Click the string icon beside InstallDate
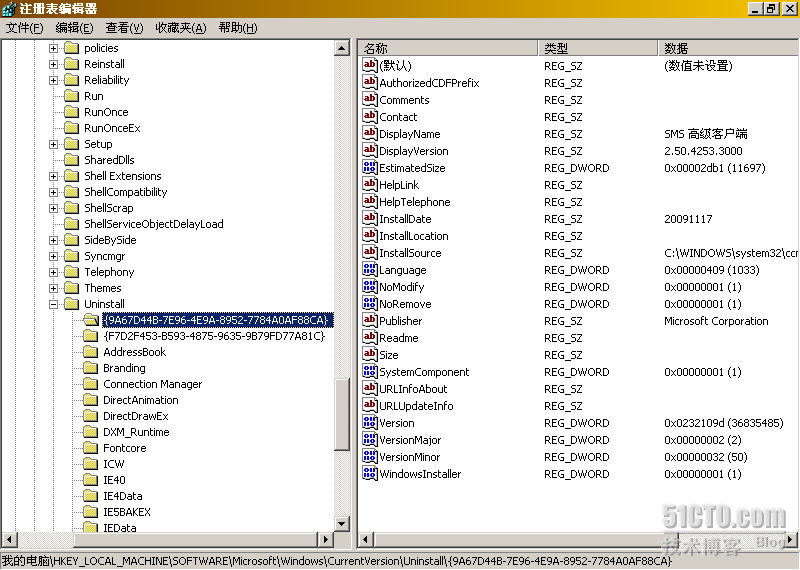800x570 pixels. 369,218
